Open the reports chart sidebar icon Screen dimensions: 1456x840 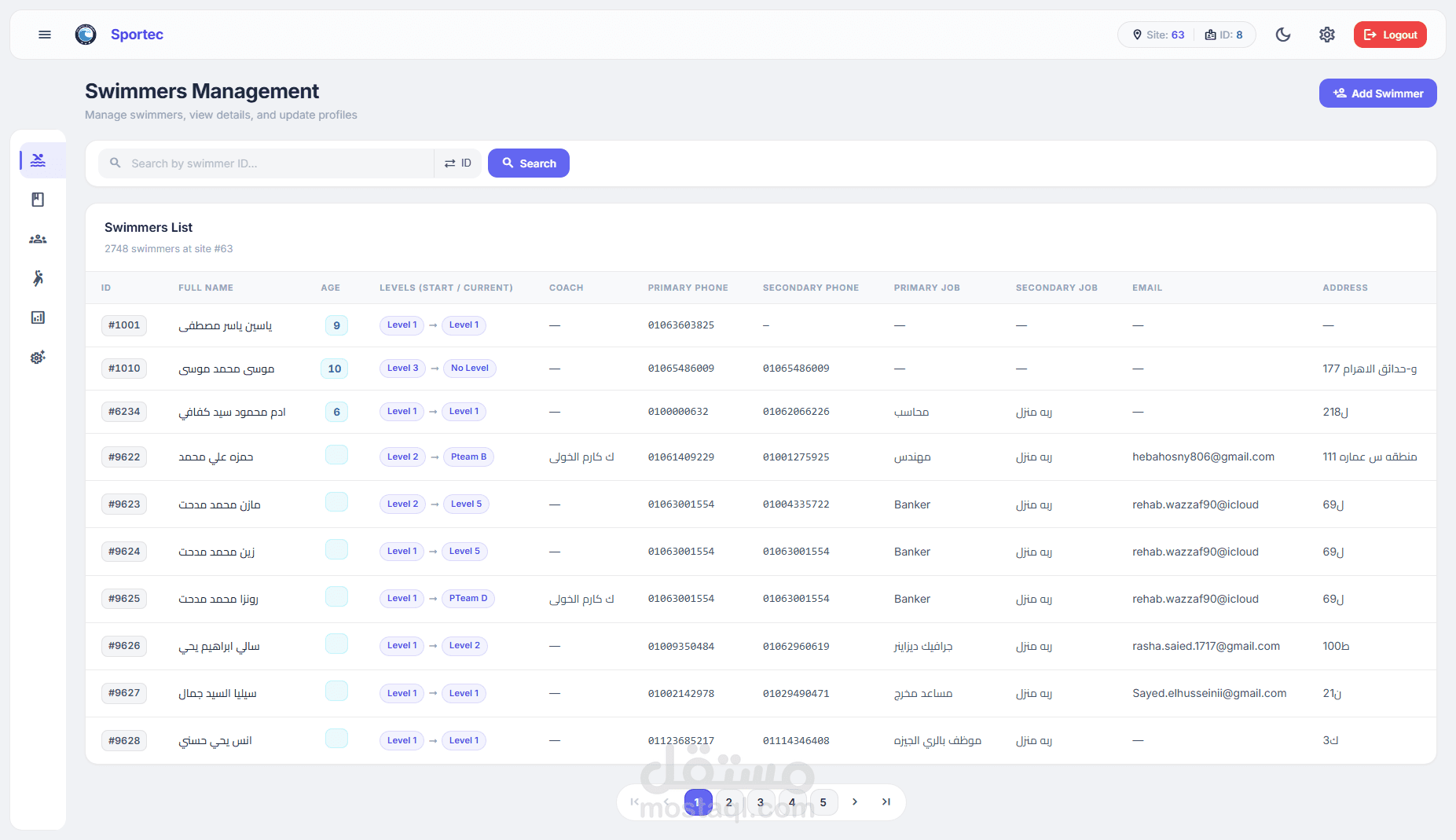pos(38,317)
